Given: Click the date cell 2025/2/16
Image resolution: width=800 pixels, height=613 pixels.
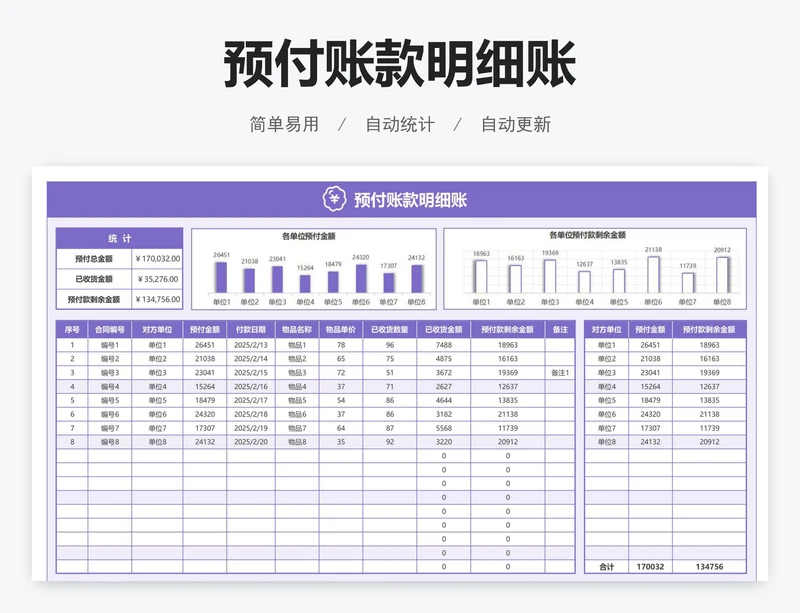Looking at the screenshot, I should tap(251, 387).
